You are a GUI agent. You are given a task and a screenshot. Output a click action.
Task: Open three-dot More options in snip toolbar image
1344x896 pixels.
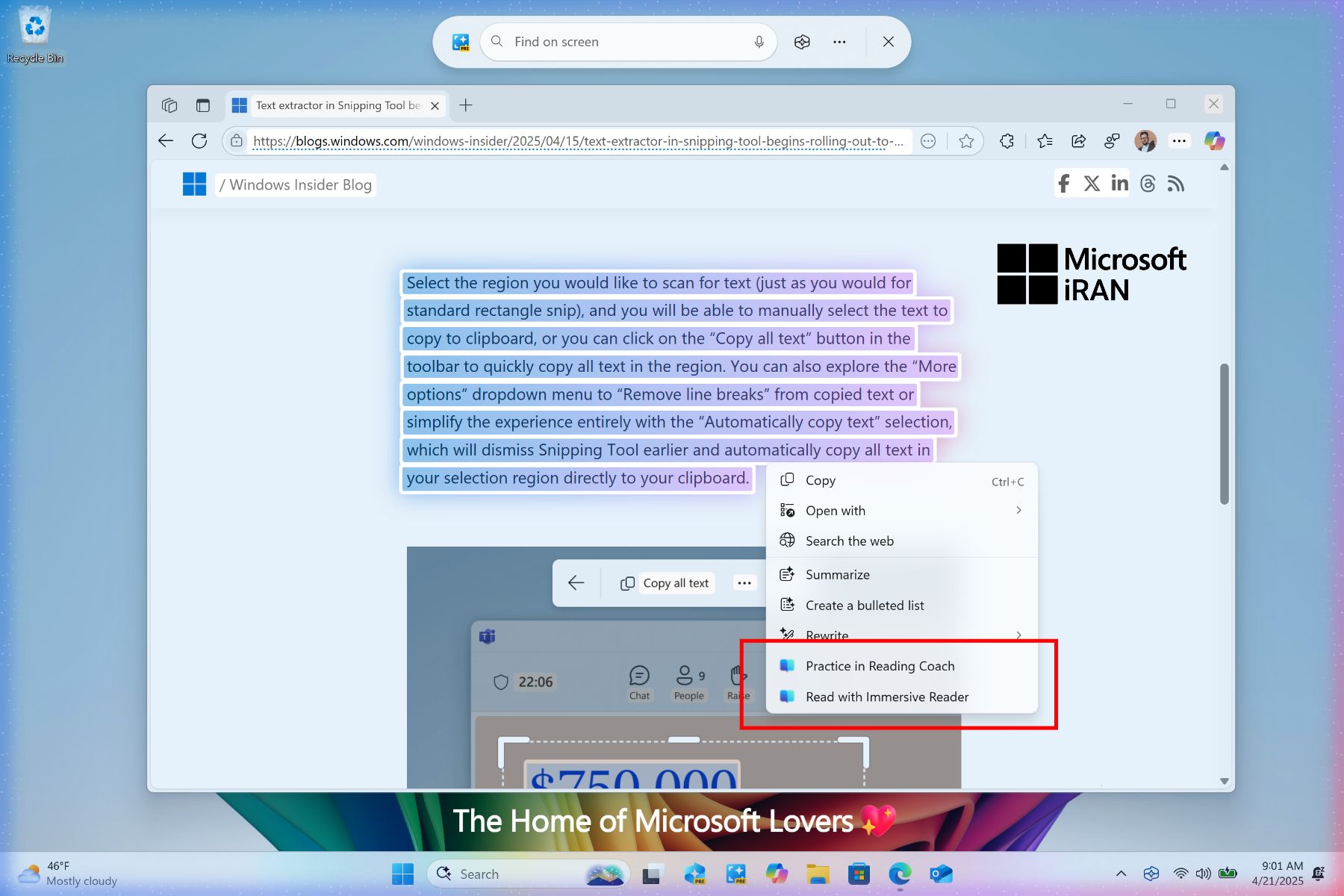click(744, 583)
